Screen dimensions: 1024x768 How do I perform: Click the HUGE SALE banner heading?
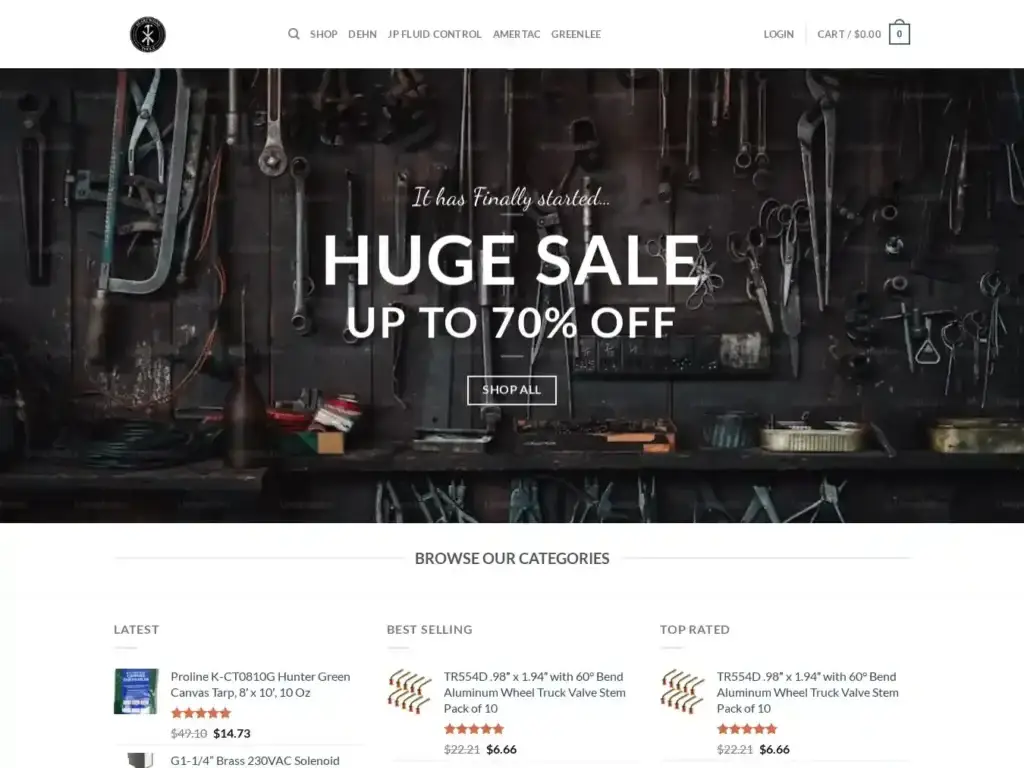512,260
